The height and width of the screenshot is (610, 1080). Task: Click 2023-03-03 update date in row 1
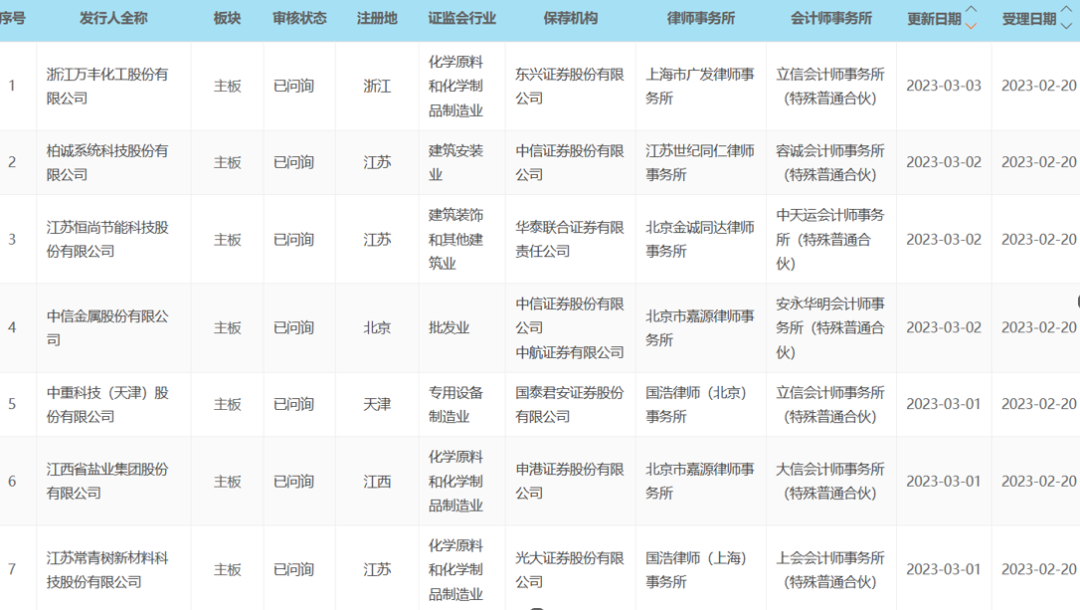pos(943,86)
